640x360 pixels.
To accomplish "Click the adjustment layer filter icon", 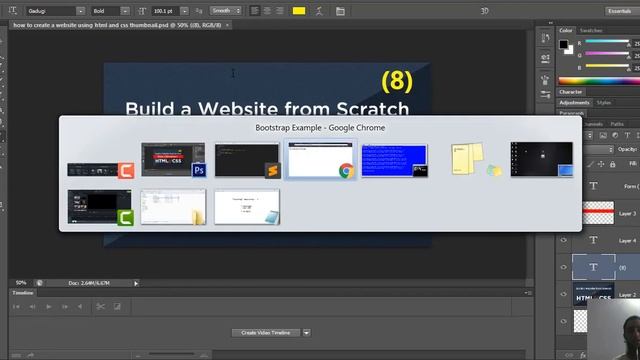I will pyautogui.click(x=615, y=136).
